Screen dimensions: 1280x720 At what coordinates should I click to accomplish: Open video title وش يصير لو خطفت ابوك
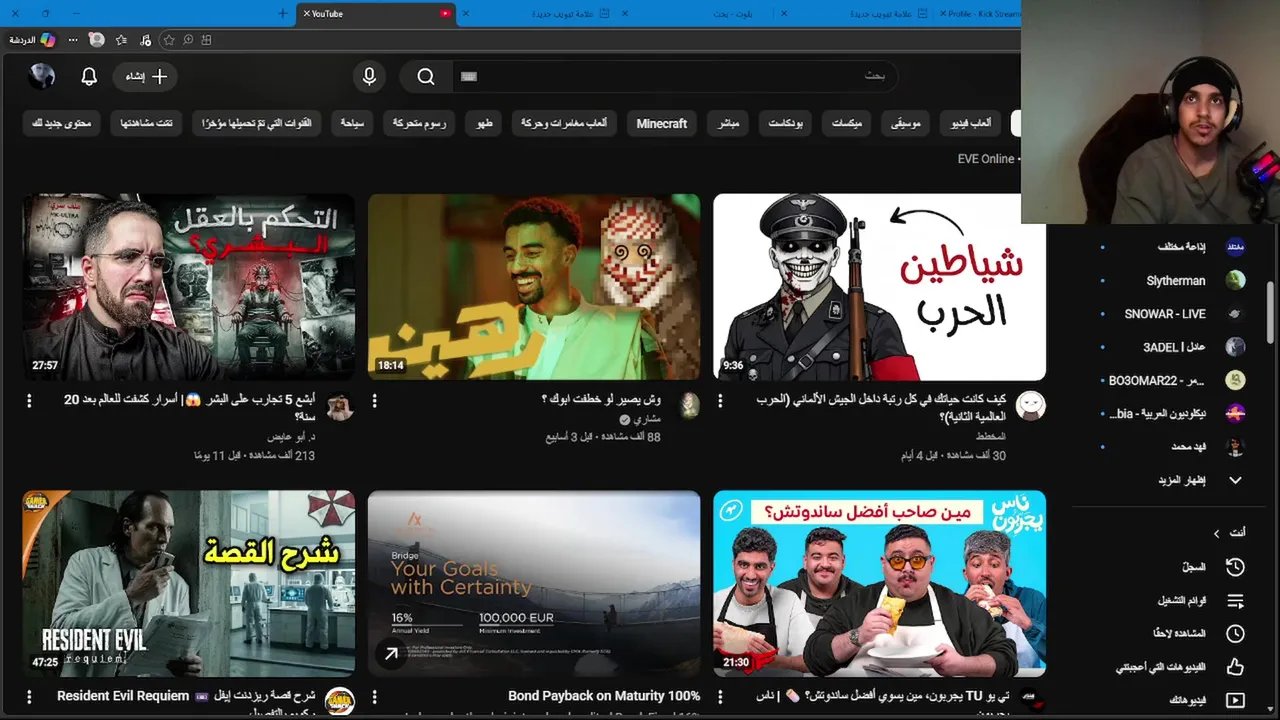point(601,399)
